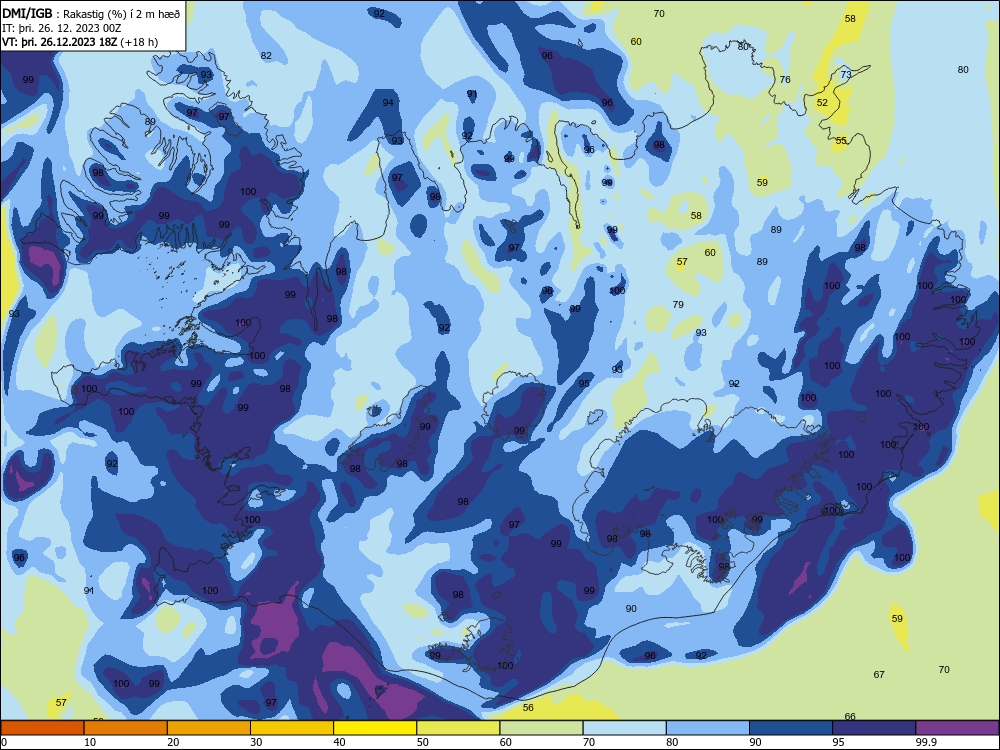Click the purple above-99.9 legend swatch
Screen dimensions: 1000x750
tap(957, 728)
